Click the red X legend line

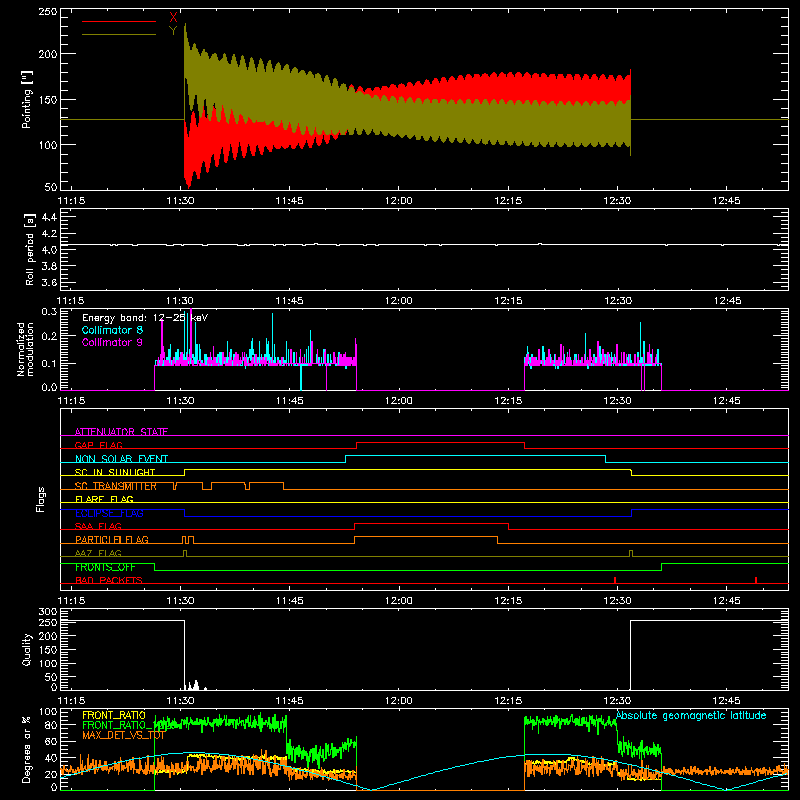[119, 21]
